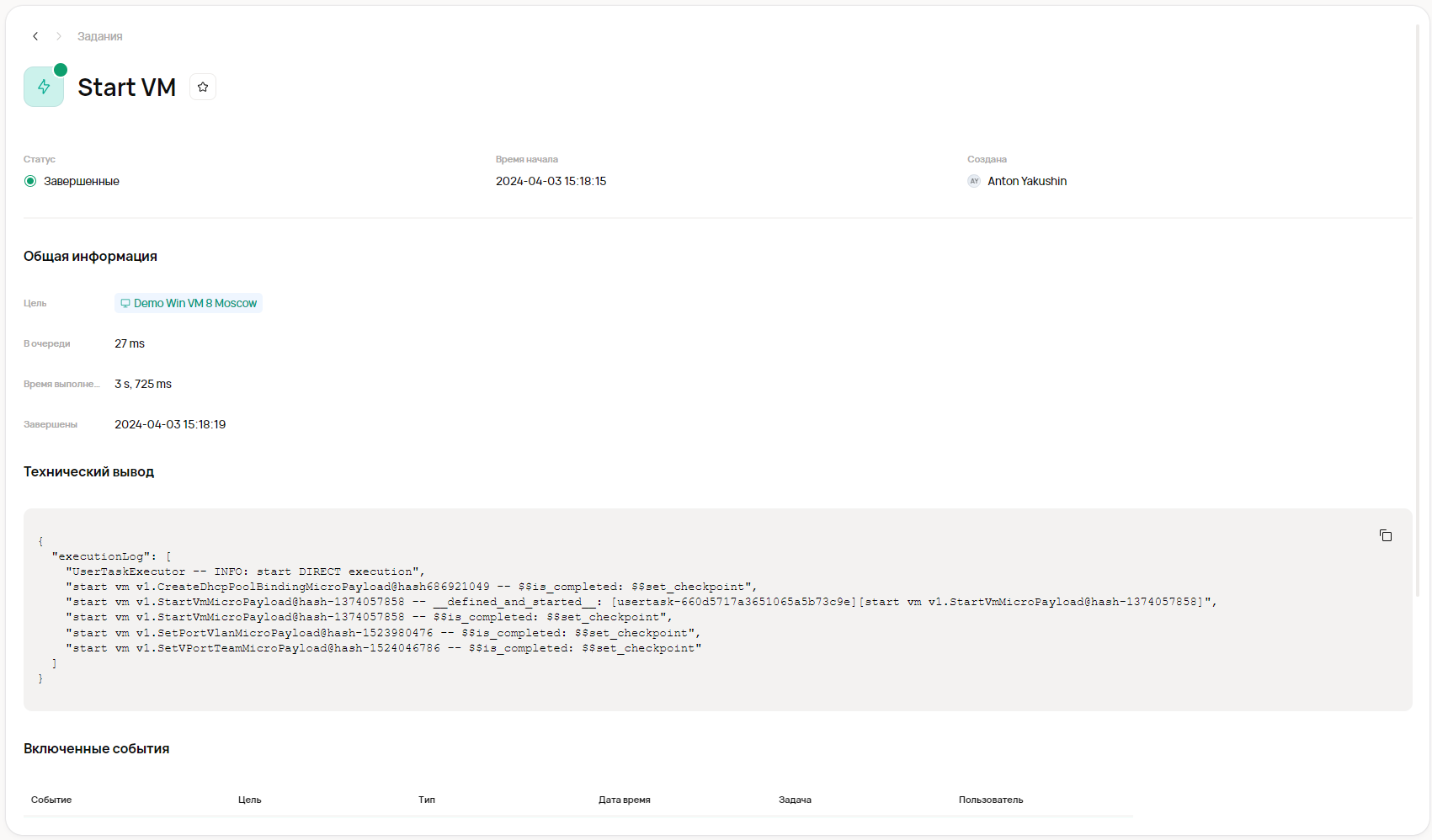This screenshot has width=1432, height=840.
Task: Click the green Завершенные status indicator
Action: (30, 181)
